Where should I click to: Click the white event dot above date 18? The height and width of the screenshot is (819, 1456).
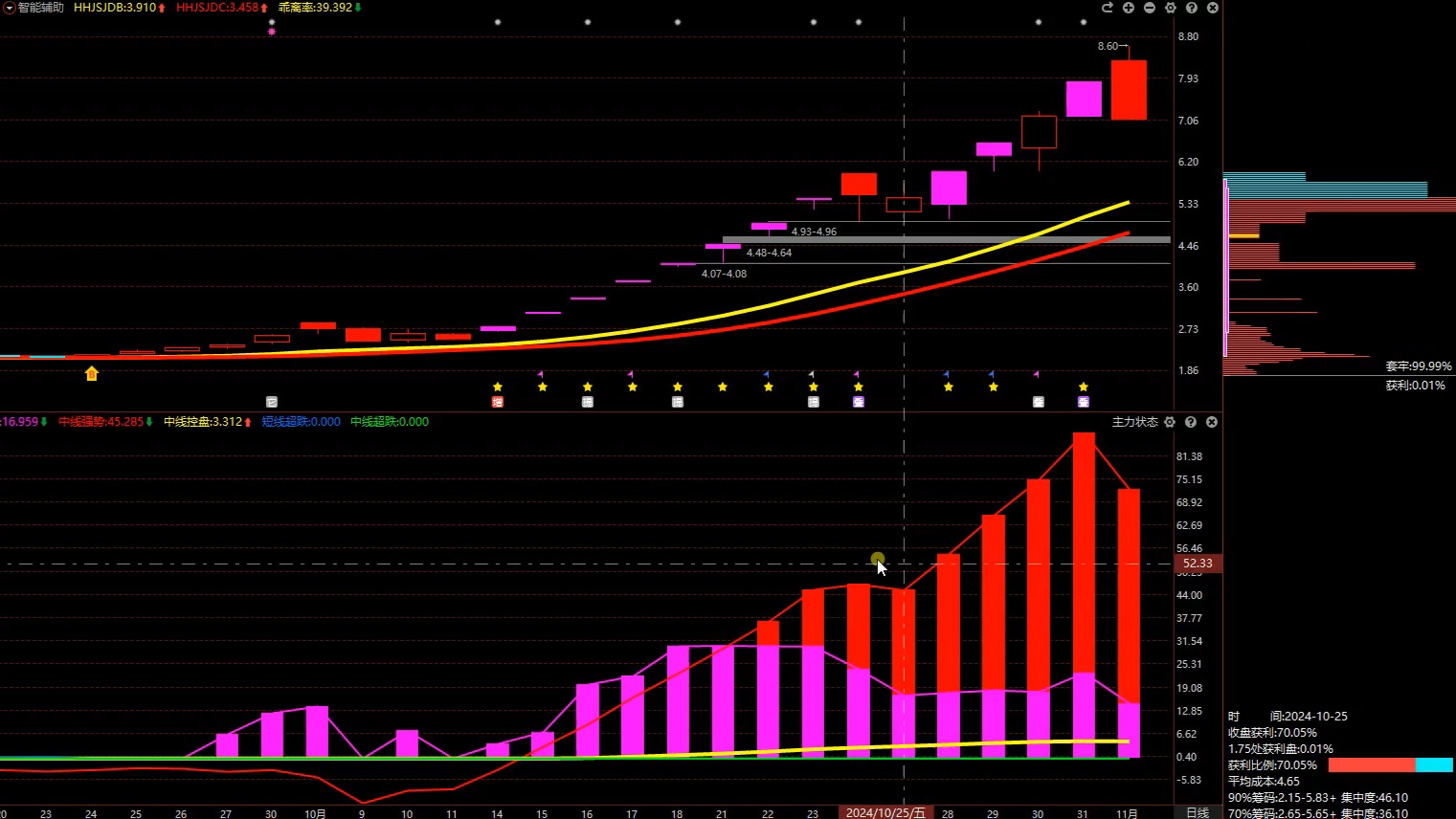tap(678, 22)
